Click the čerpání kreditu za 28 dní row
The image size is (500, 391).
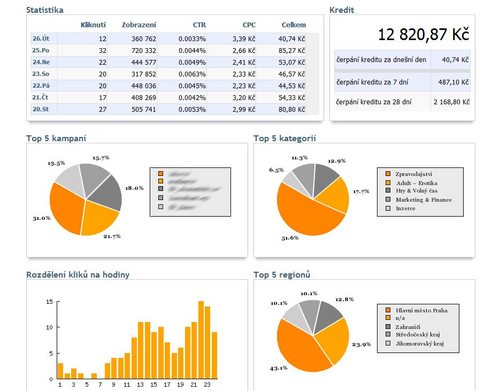point(402,102)
